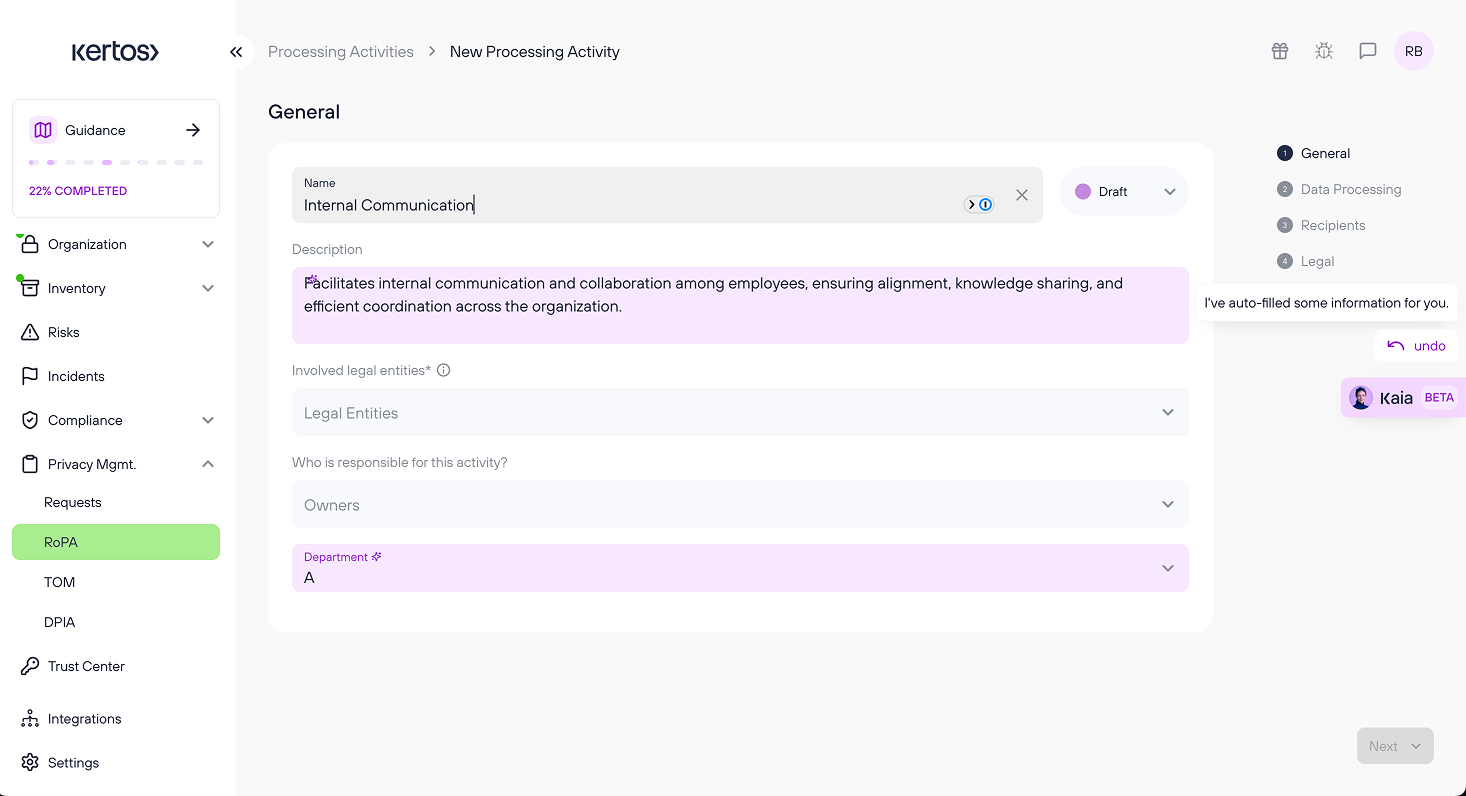Open the Legal Entities dropdown

740,412
